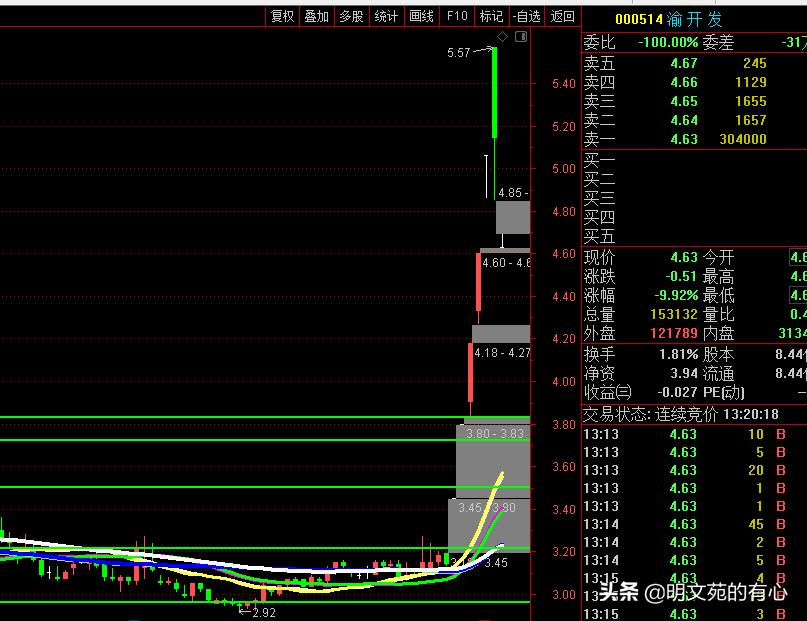Click the stock code 000514
807x621 pixels.
[639, 20]
